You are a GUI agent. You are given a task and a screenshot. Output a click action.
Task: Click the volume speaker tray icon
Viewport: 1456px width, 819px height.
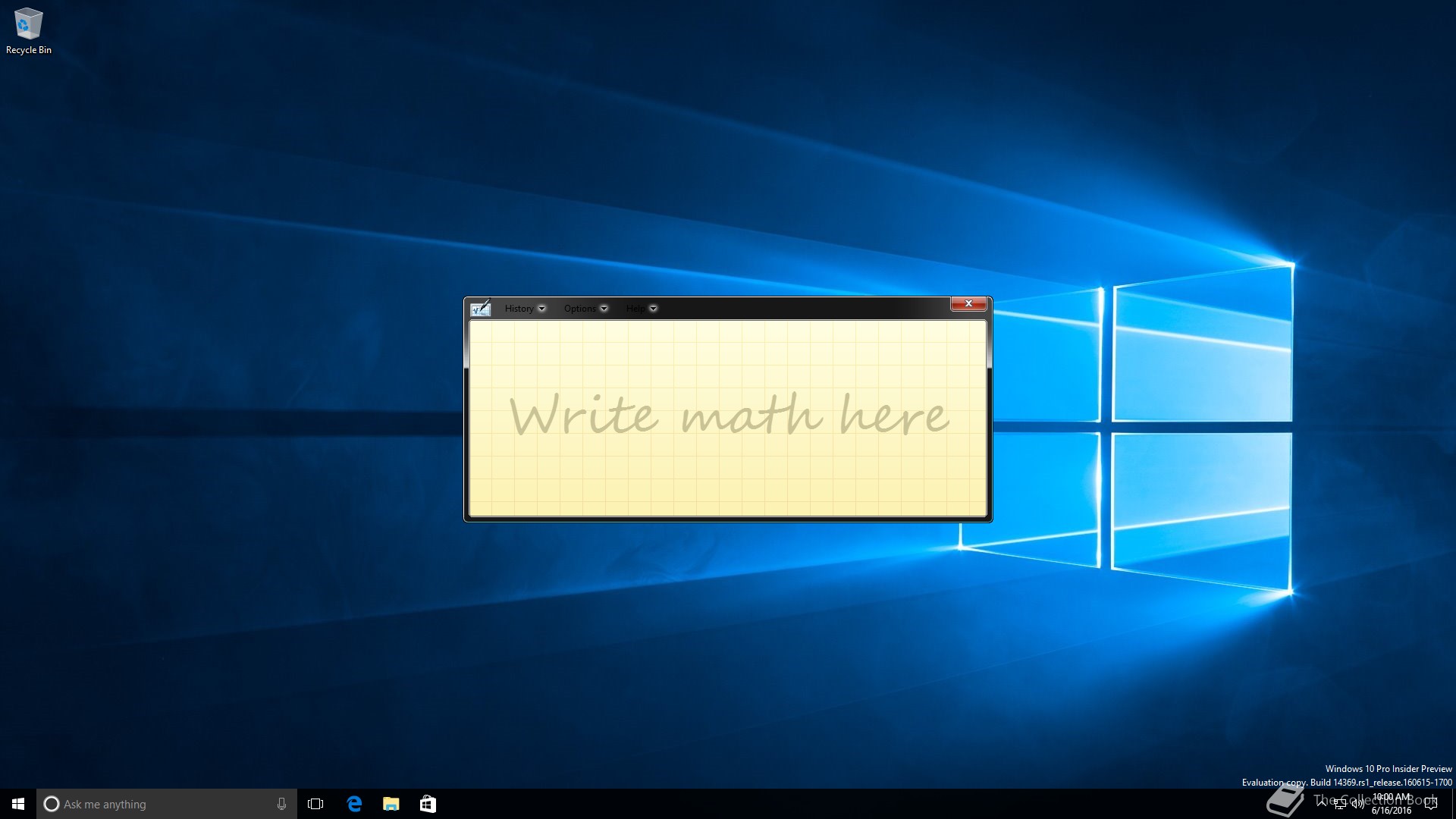click(1357, 804)
